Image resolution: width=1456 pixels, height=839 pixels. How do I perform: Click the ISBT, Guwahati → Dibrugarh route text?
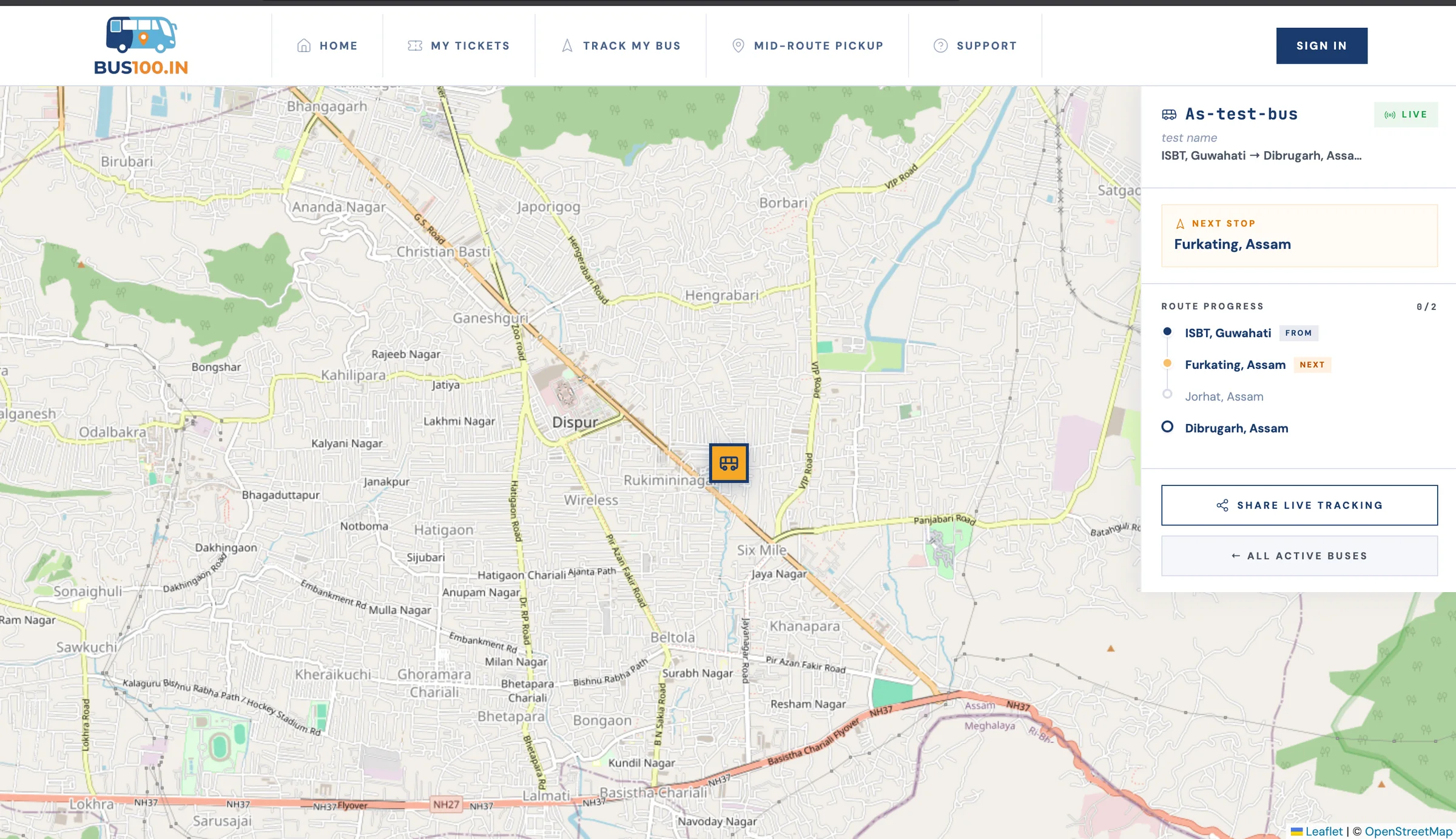(x=1261, y=156)
